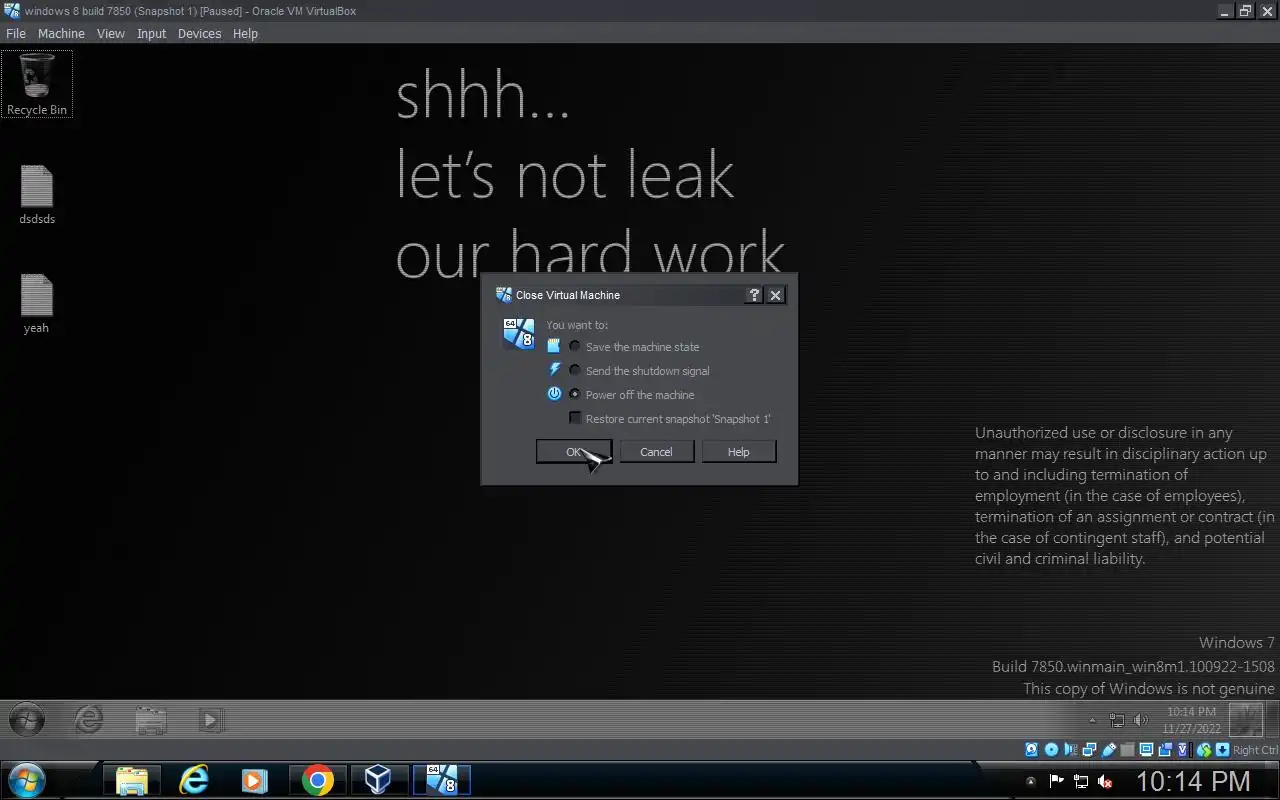Click the network adapters status icon

click(x=1089, y=750)
